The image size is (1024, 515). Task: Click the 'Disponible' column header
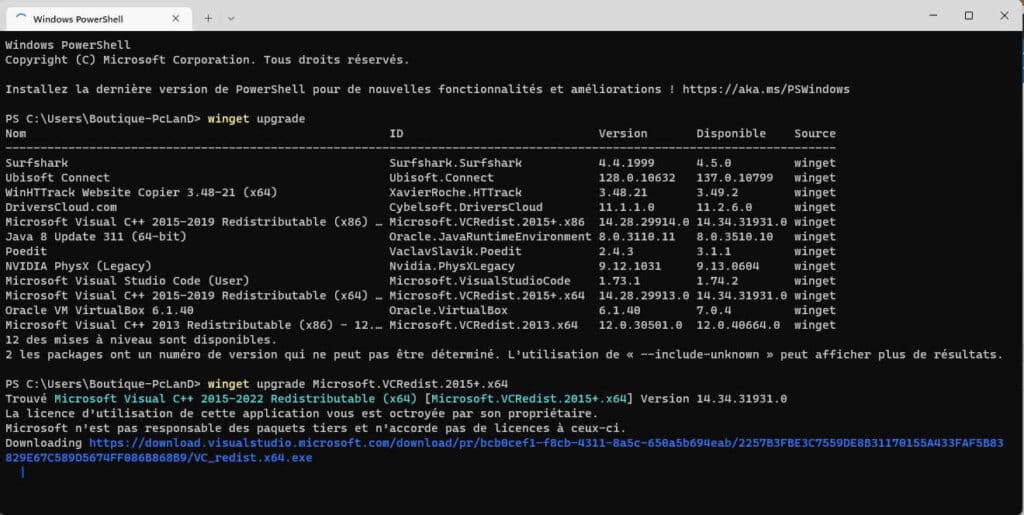pyautogui.click(x=731, y=134)
